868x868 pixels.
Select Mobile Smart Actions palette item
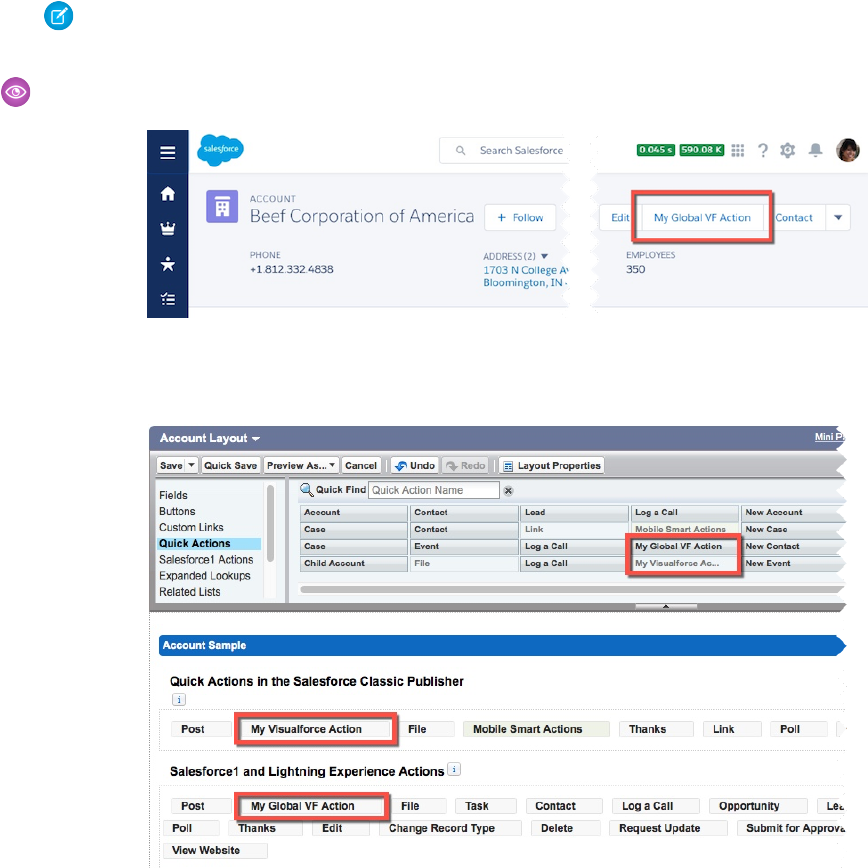684,529
